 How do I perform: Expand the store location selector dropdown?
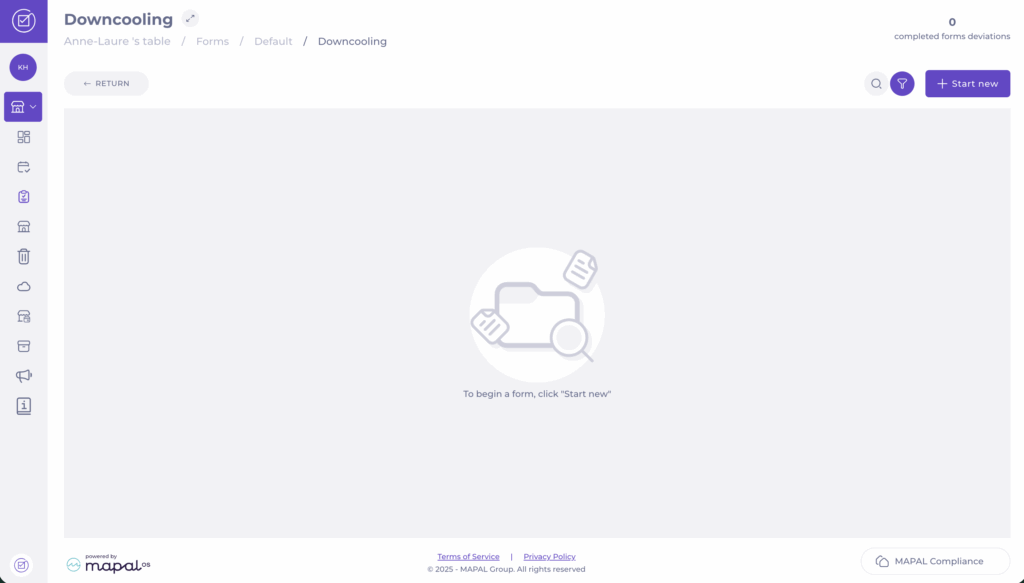pyautogui.click(x=23, y=106)
